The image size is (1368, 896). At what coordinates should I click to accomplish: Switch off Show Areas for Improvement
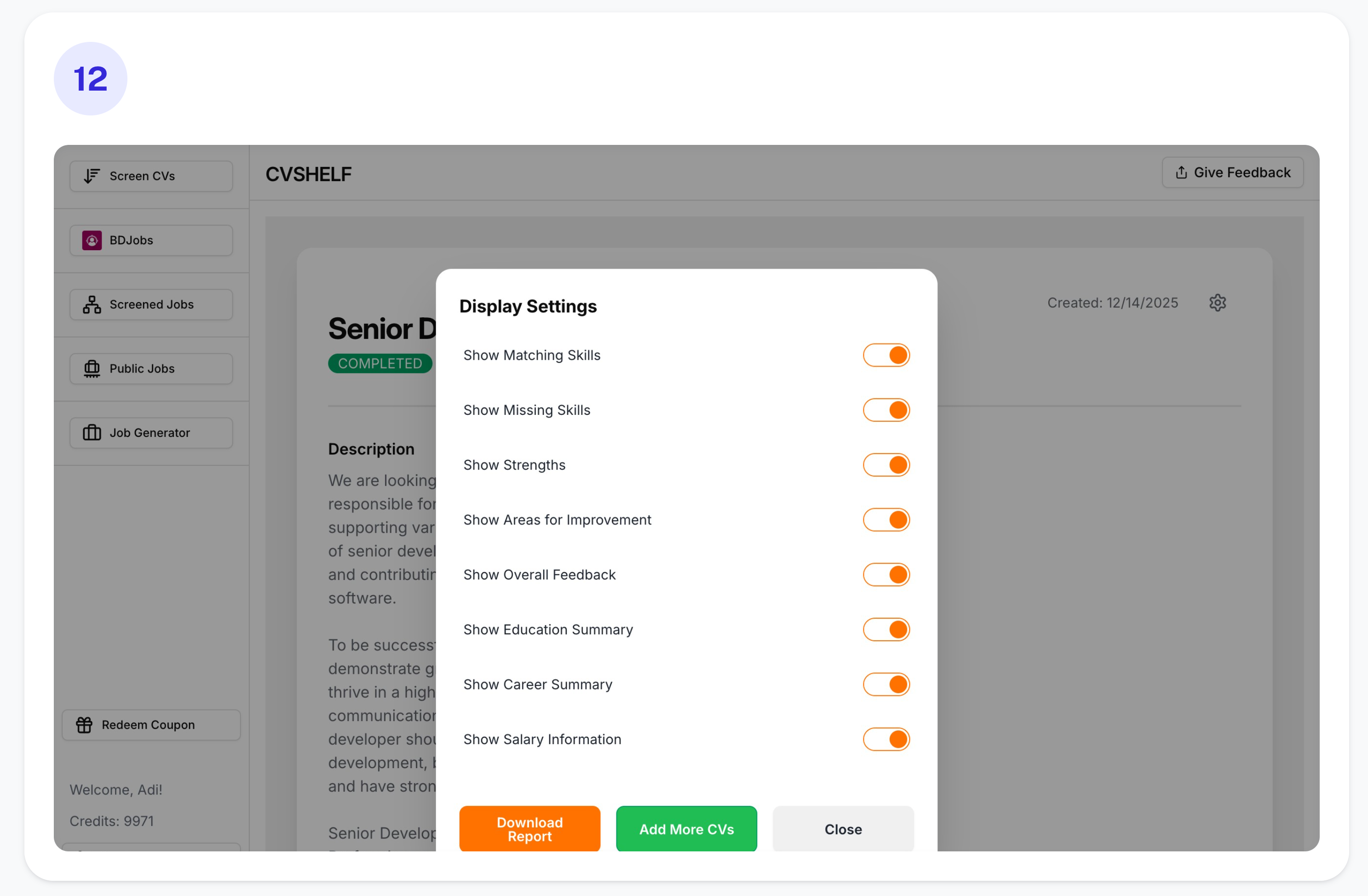(886, 520)
